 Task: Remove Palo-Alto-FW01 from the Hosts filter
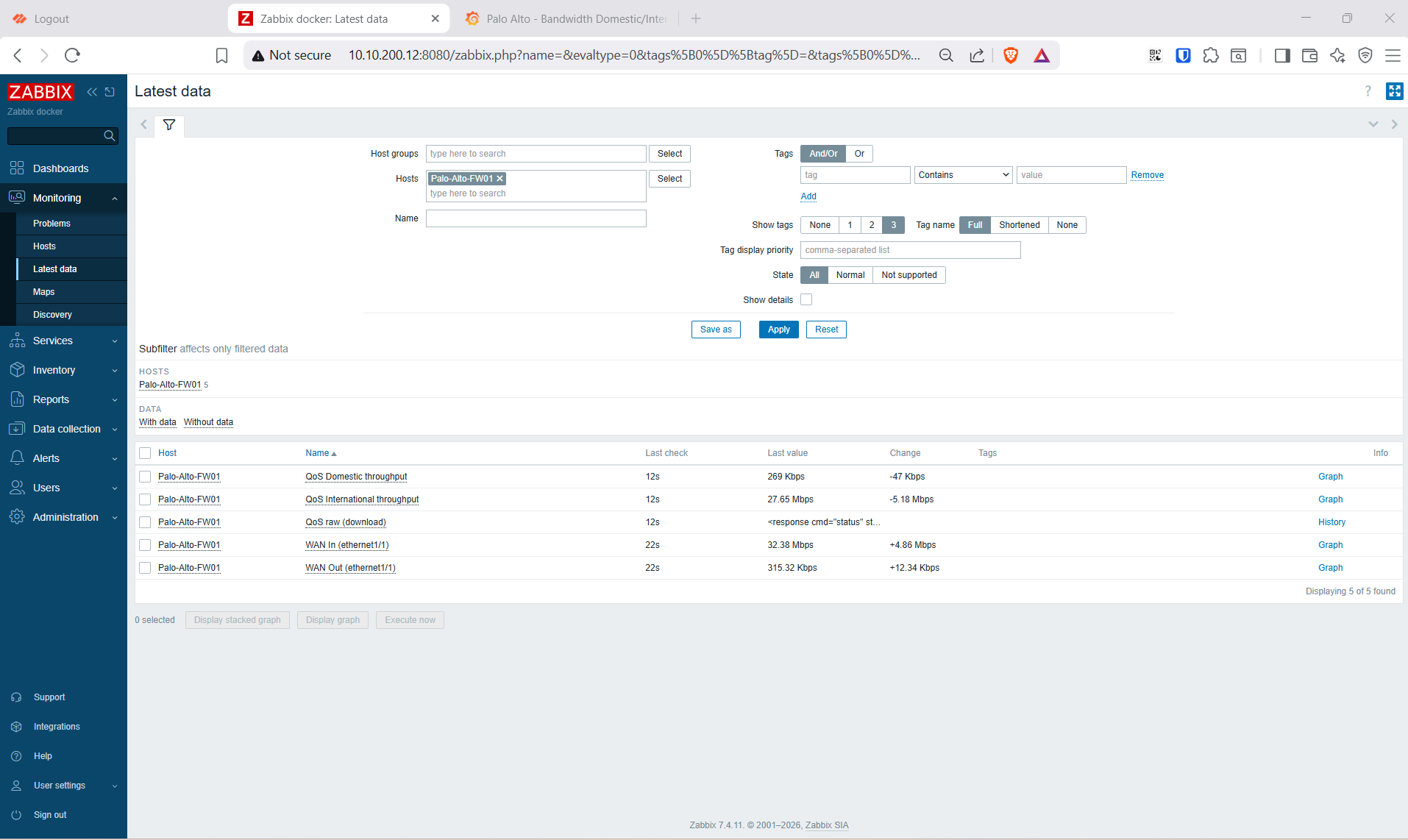[500, 179]
